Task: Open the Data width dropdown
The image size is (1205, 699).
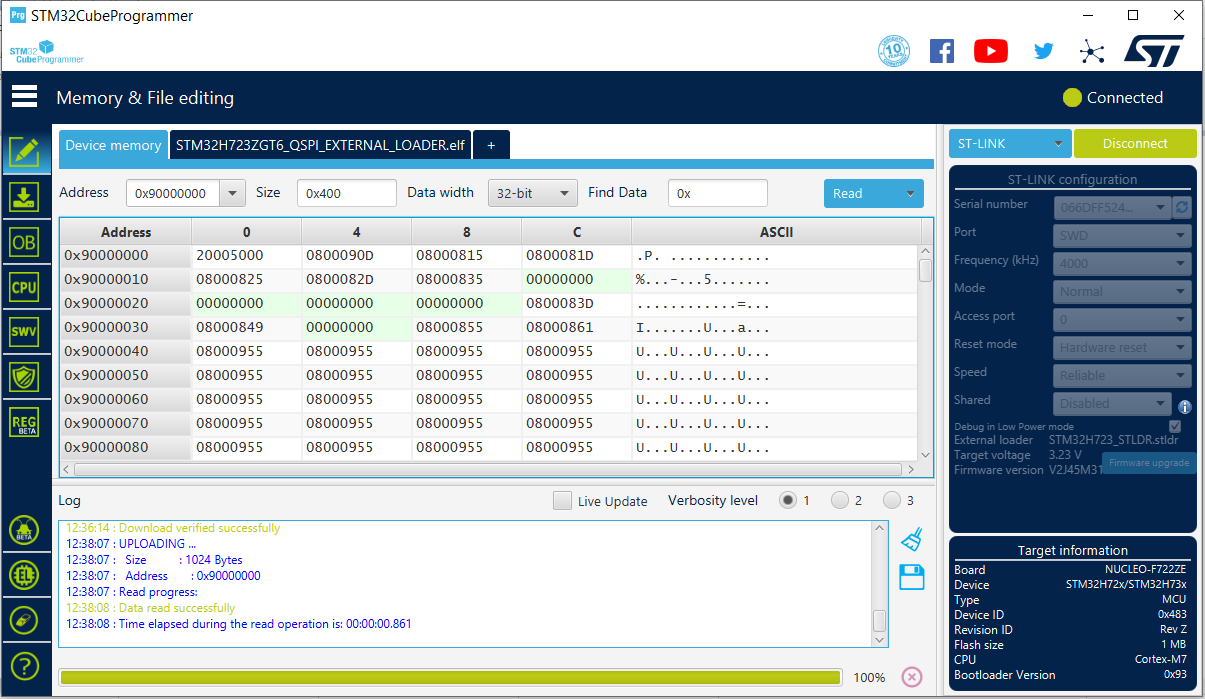Action: (532, 193)
